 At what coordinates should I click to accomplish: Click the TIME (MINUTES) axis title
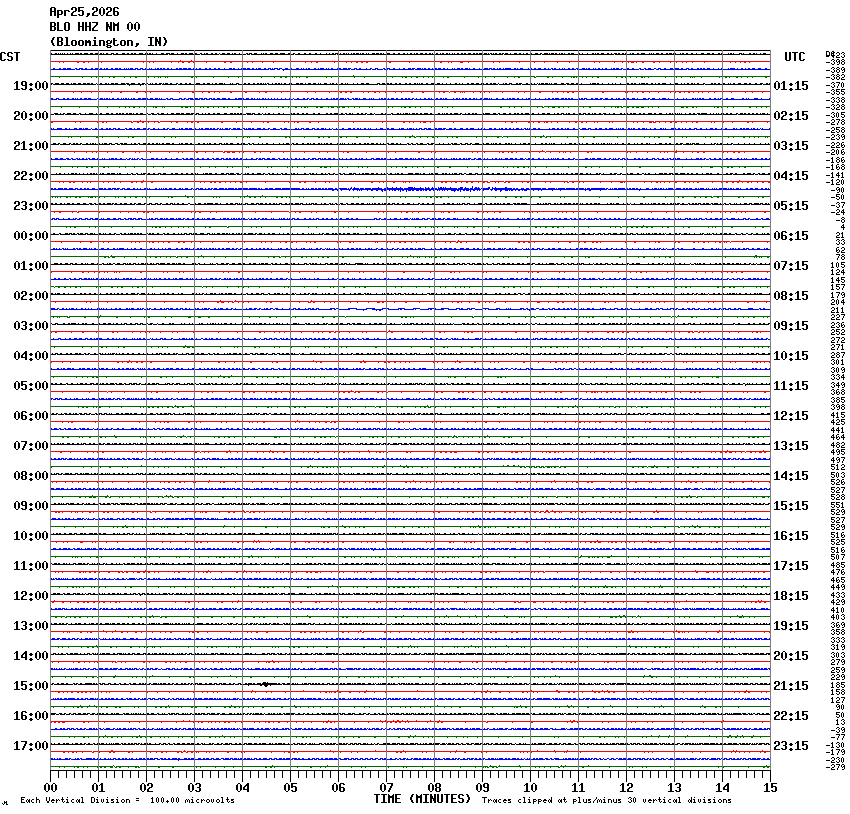[422, 799]
